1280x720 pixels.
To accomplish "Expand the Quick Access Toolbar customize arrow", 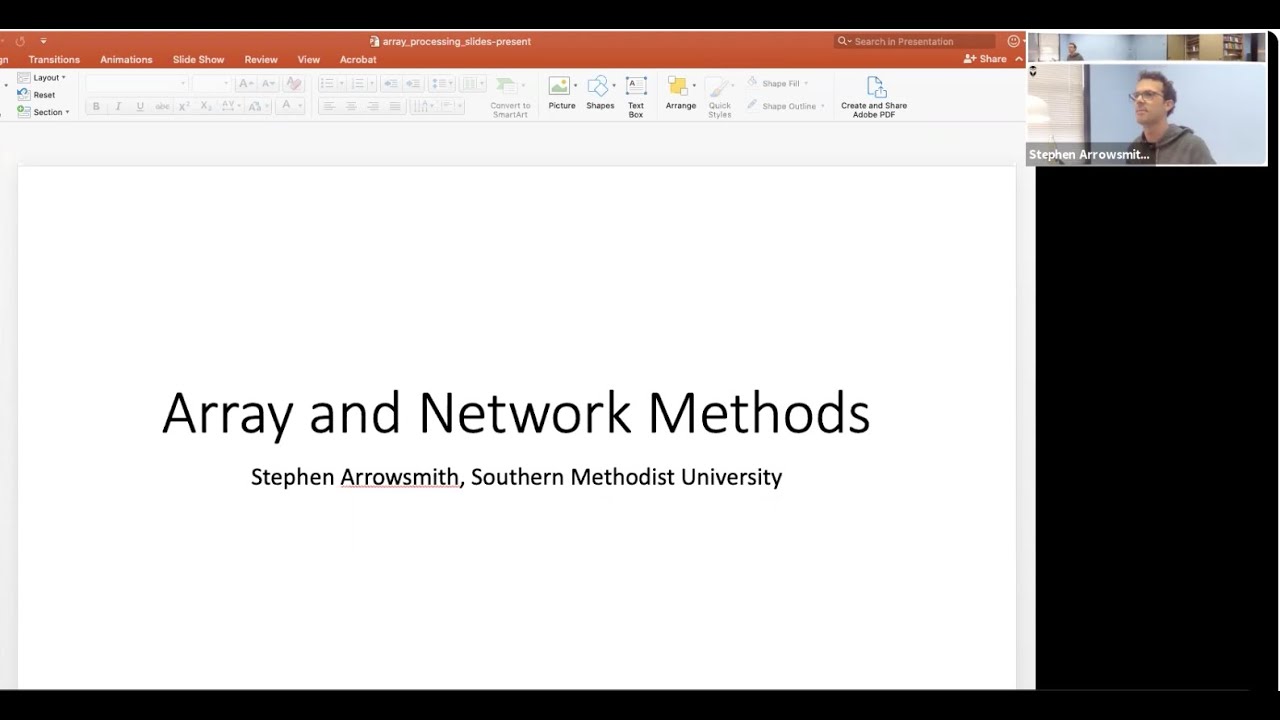I will pyautogui.click(x=43, y=41).
